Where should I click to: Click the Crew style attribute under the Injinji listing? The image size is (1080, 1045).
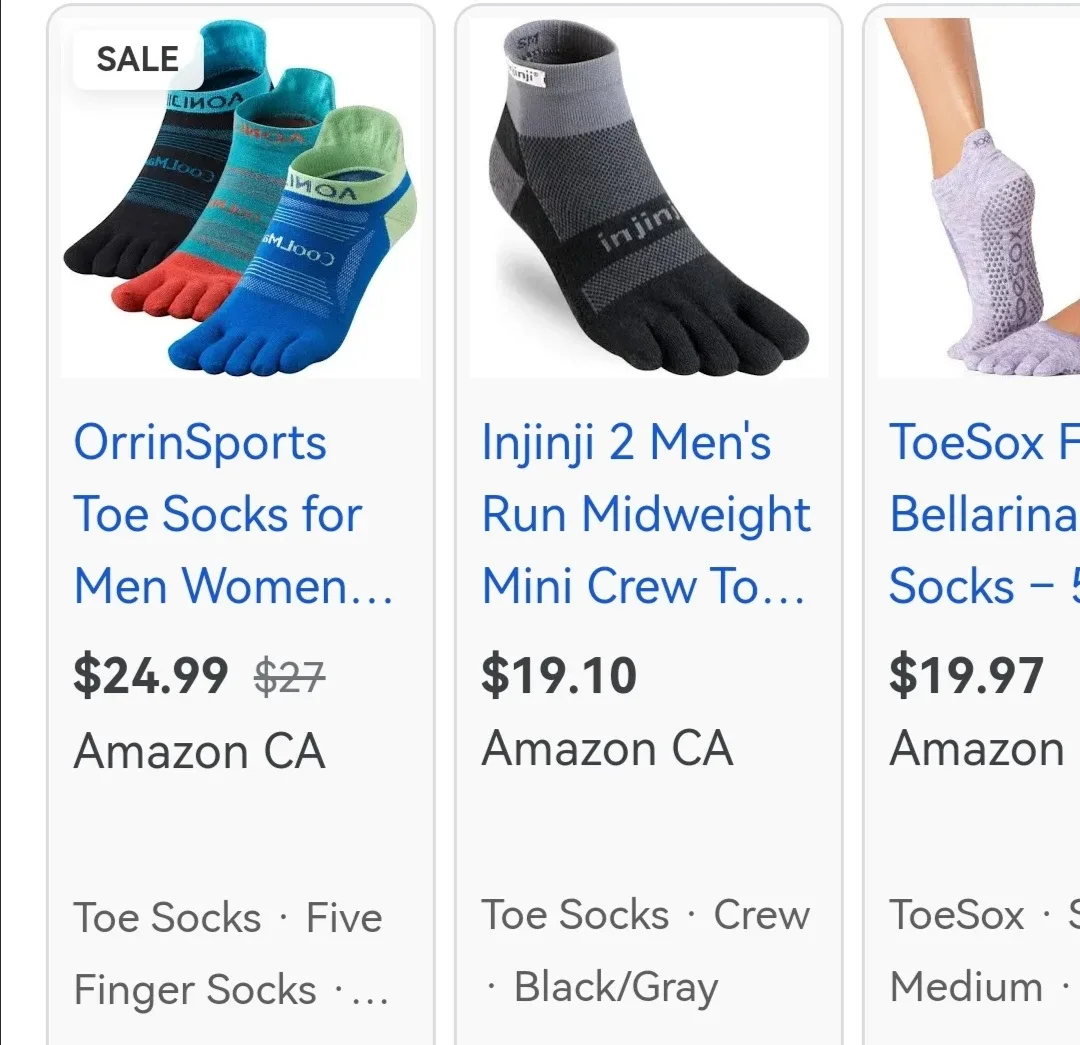[760, 914]
